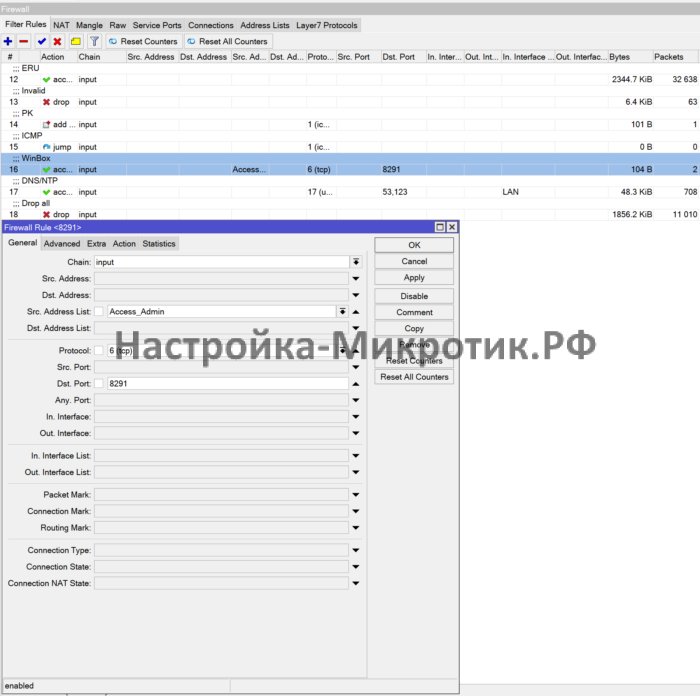Click the drop icon in rule 13
This screenshot has height=696, width=700.
46,102
